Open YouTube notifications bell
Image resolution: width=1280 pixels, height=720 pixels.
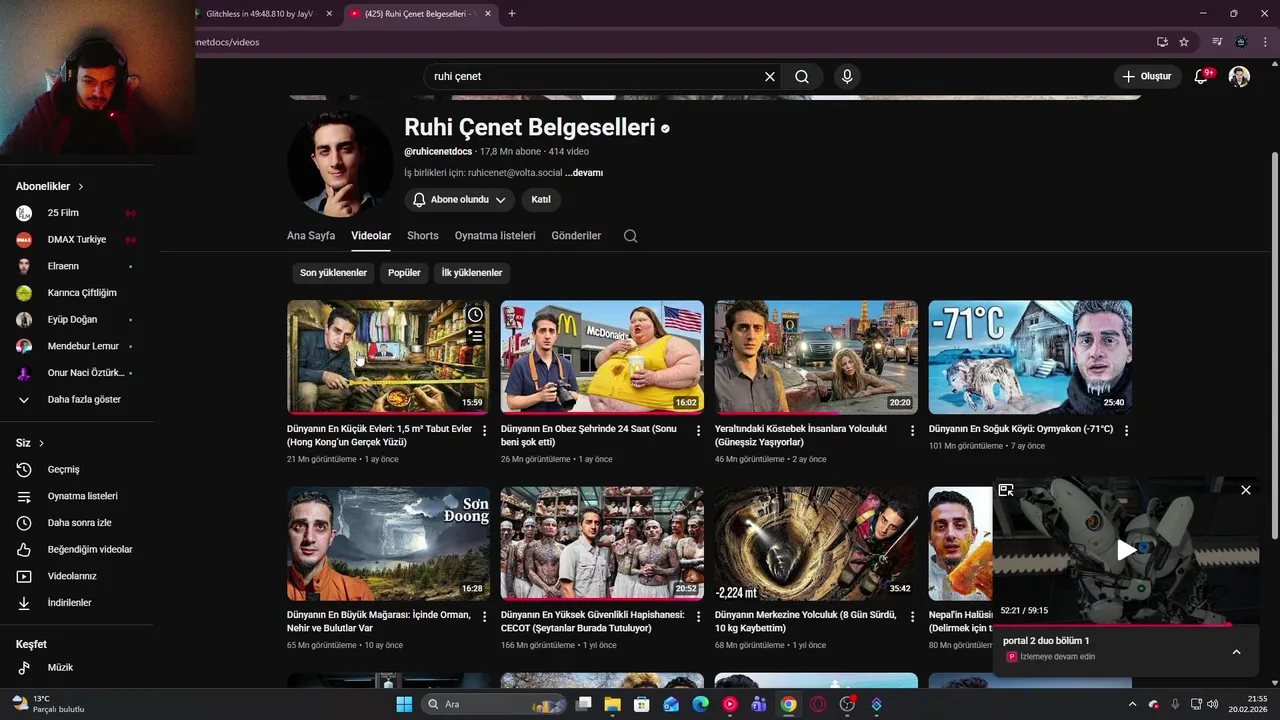click(x=1202, y=77)
